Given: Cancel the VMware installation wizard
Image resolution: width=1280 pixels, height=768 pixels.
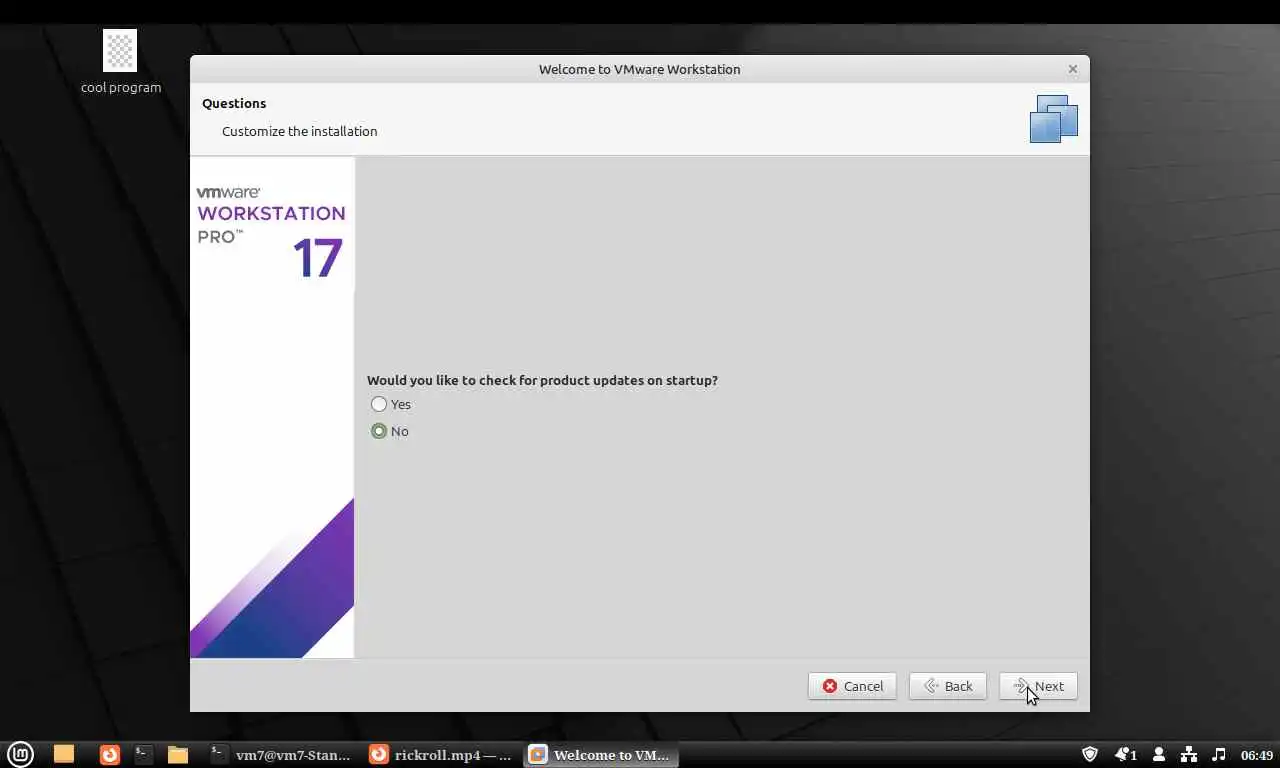Looking at the screenshot, I should [x=852, y=686].
